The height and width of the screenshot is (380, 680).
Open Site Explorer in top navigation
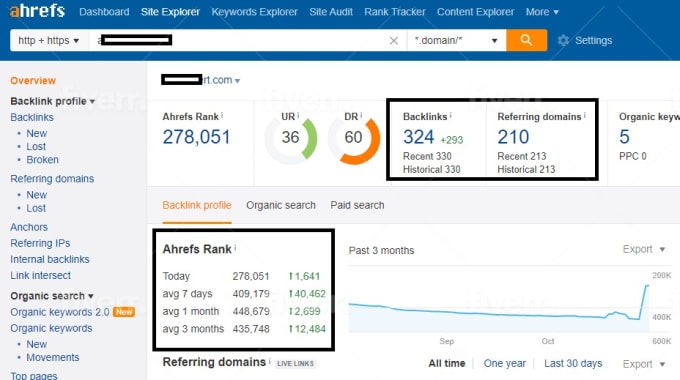170,12
